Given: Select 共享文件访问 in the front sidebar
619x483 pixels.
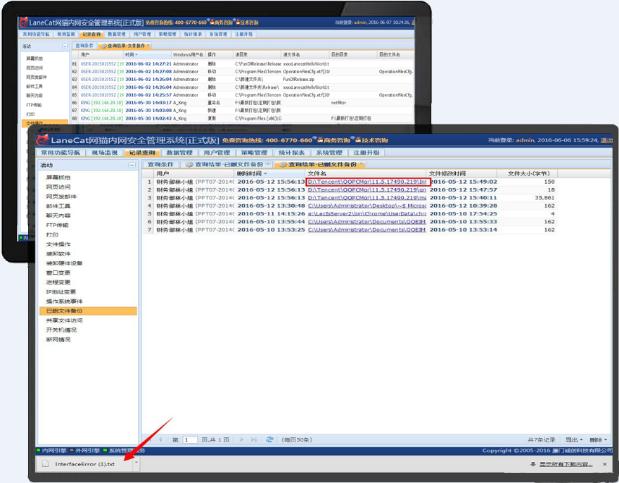Looking at the screenshot, I should 64,320.
